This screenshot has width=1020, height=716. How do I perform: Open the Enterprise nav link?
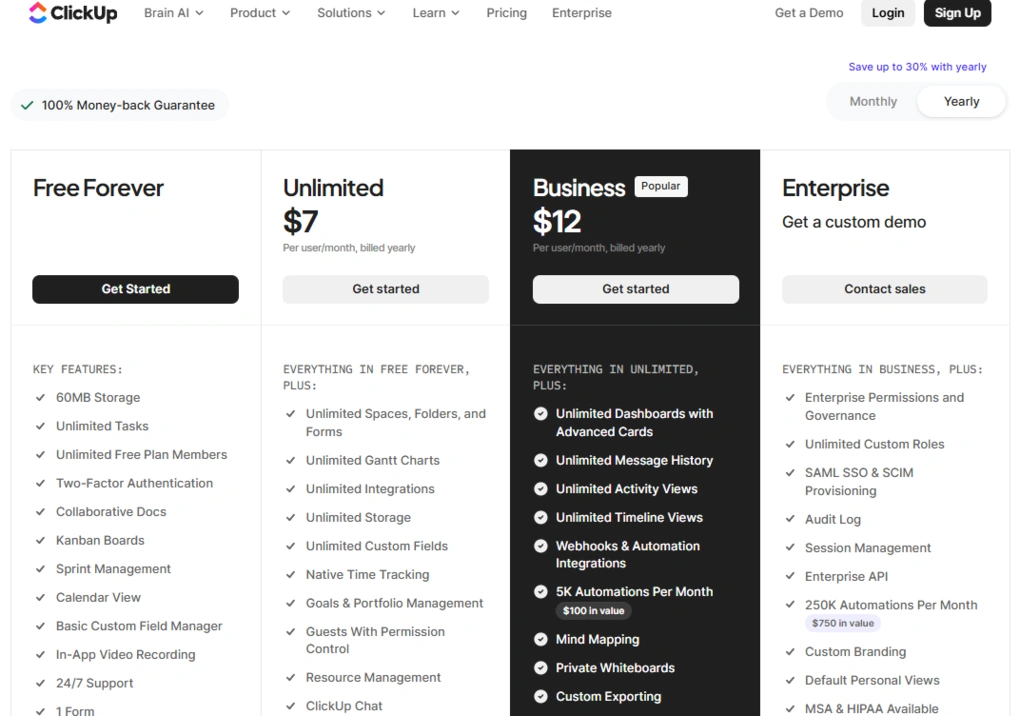pos(582,13)
